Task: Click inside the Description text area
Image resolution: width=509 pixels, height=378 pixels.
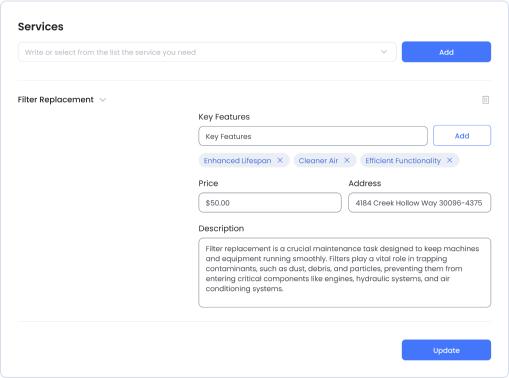Action: point(344,272)
